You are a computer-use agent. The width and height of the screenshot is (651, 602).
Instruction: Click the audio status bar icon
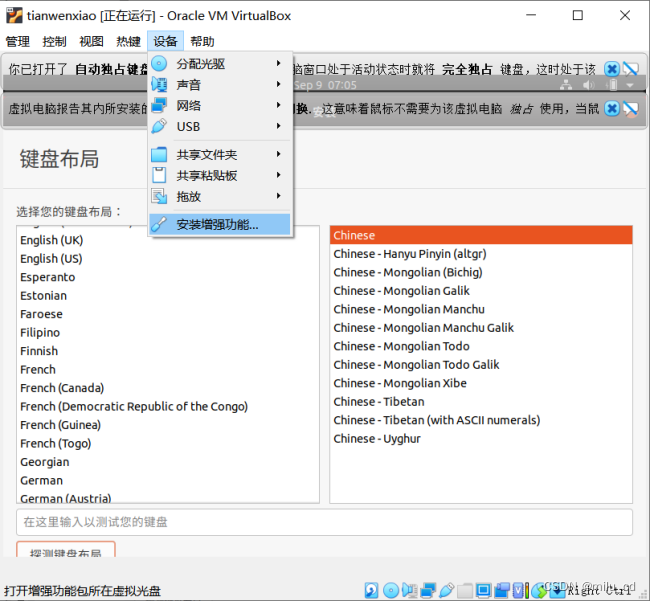(x=409, y=590)
